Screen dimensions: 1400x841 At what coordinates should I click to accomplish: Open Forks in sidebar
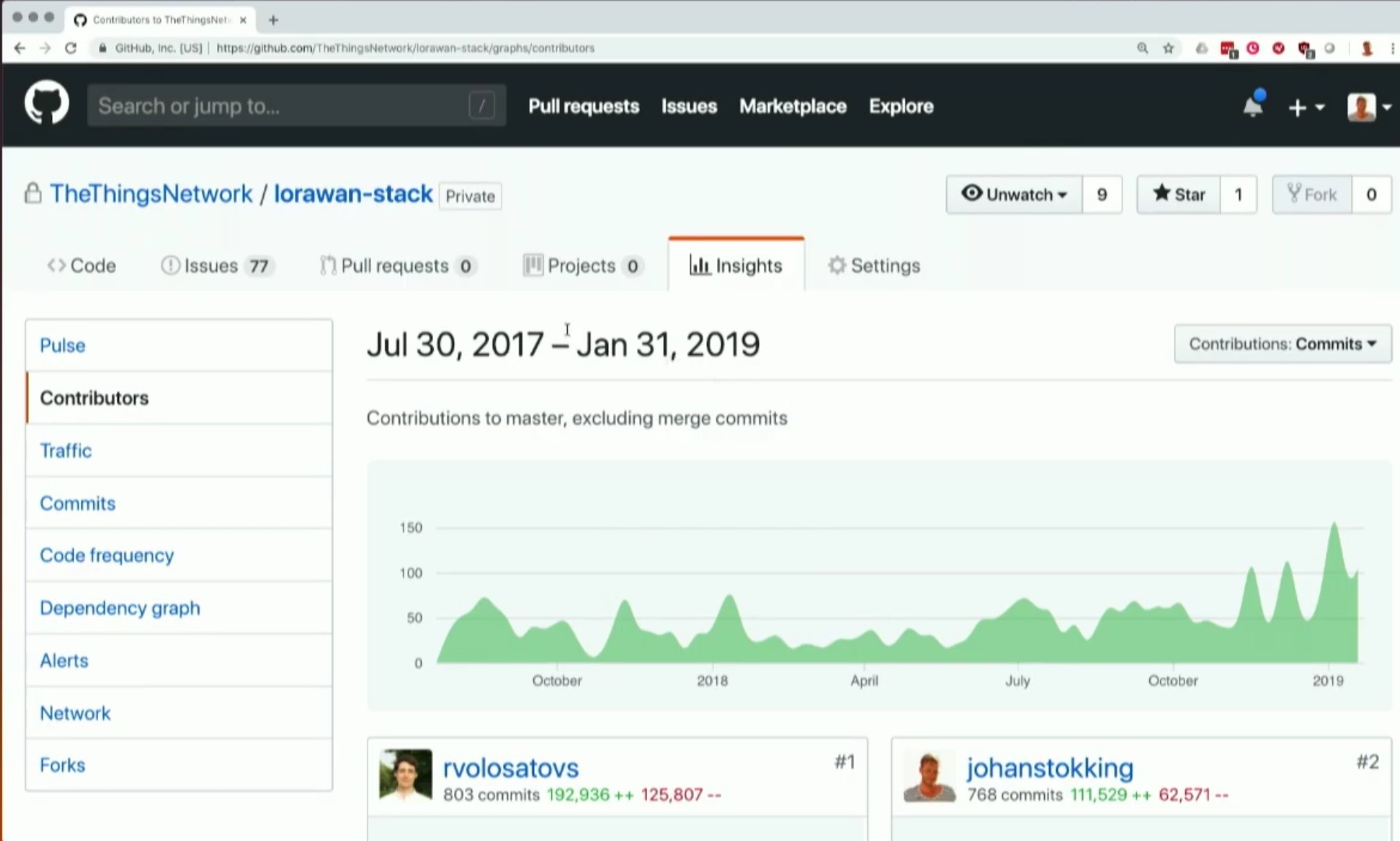click(179, 765)
